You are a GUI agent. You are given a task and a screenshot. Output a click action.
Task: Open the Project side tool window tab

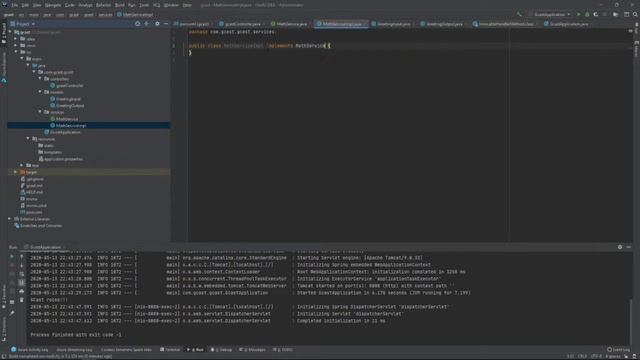[4, 33]
